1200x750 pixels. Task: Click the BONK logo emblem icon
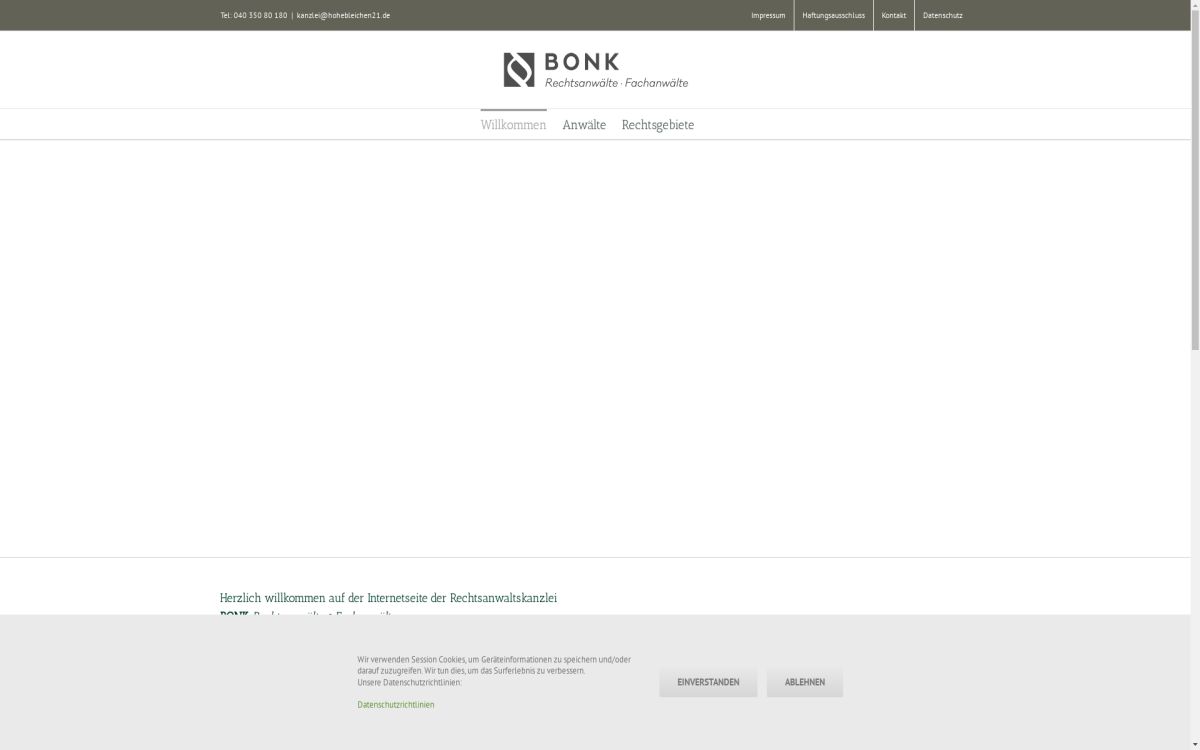point(518,70)
